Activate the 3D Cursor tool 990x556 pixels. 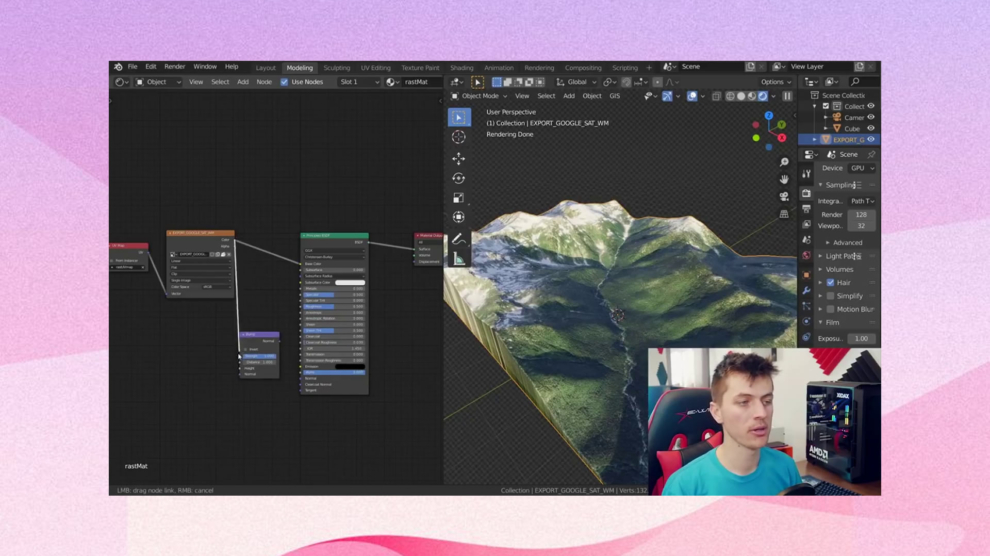(459, 137)
